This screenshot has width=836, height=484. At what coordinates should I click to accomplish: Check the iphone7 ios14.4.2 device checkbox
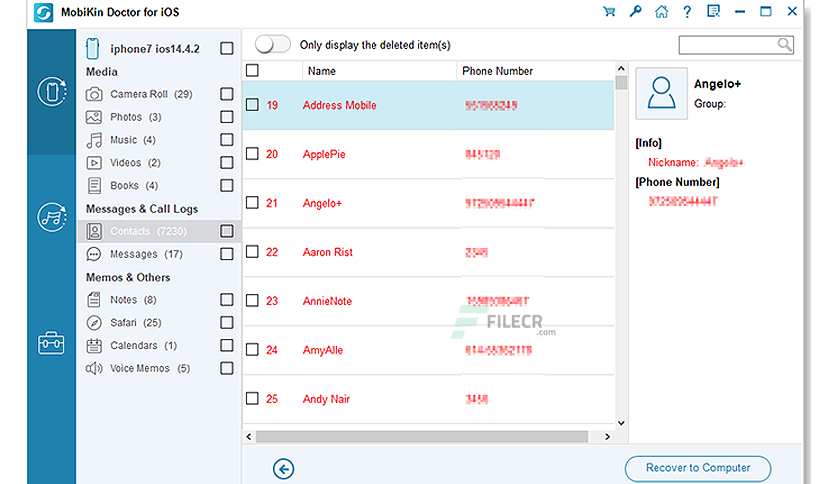[x=227, y=49]
